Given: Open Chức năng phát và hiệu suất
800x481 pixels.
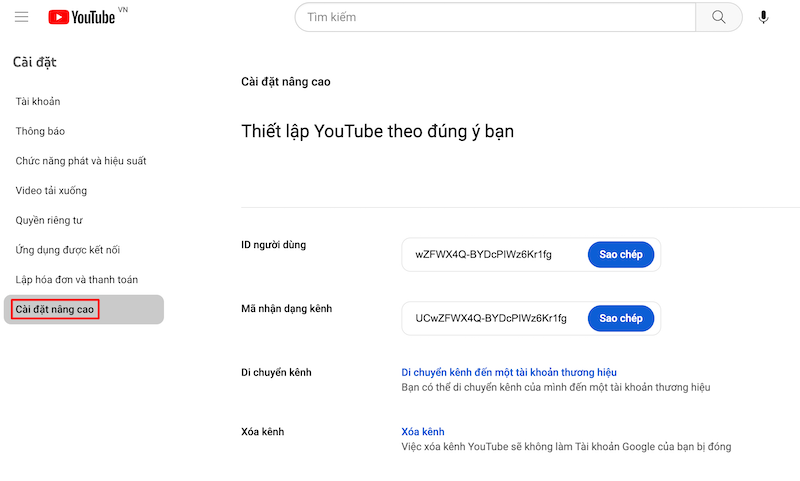Looking at the screenshot, I should (x=81, y=161).
